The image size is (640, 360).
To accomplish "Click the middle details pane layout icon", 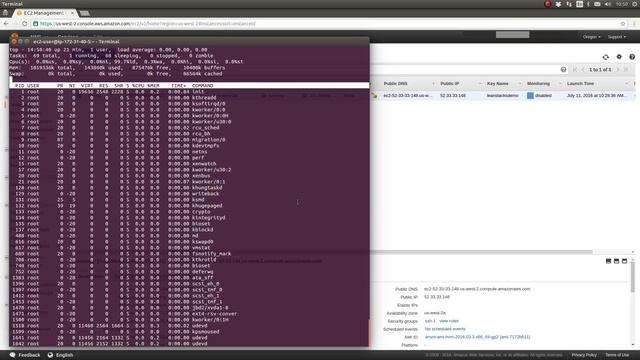I will [616, 261].
